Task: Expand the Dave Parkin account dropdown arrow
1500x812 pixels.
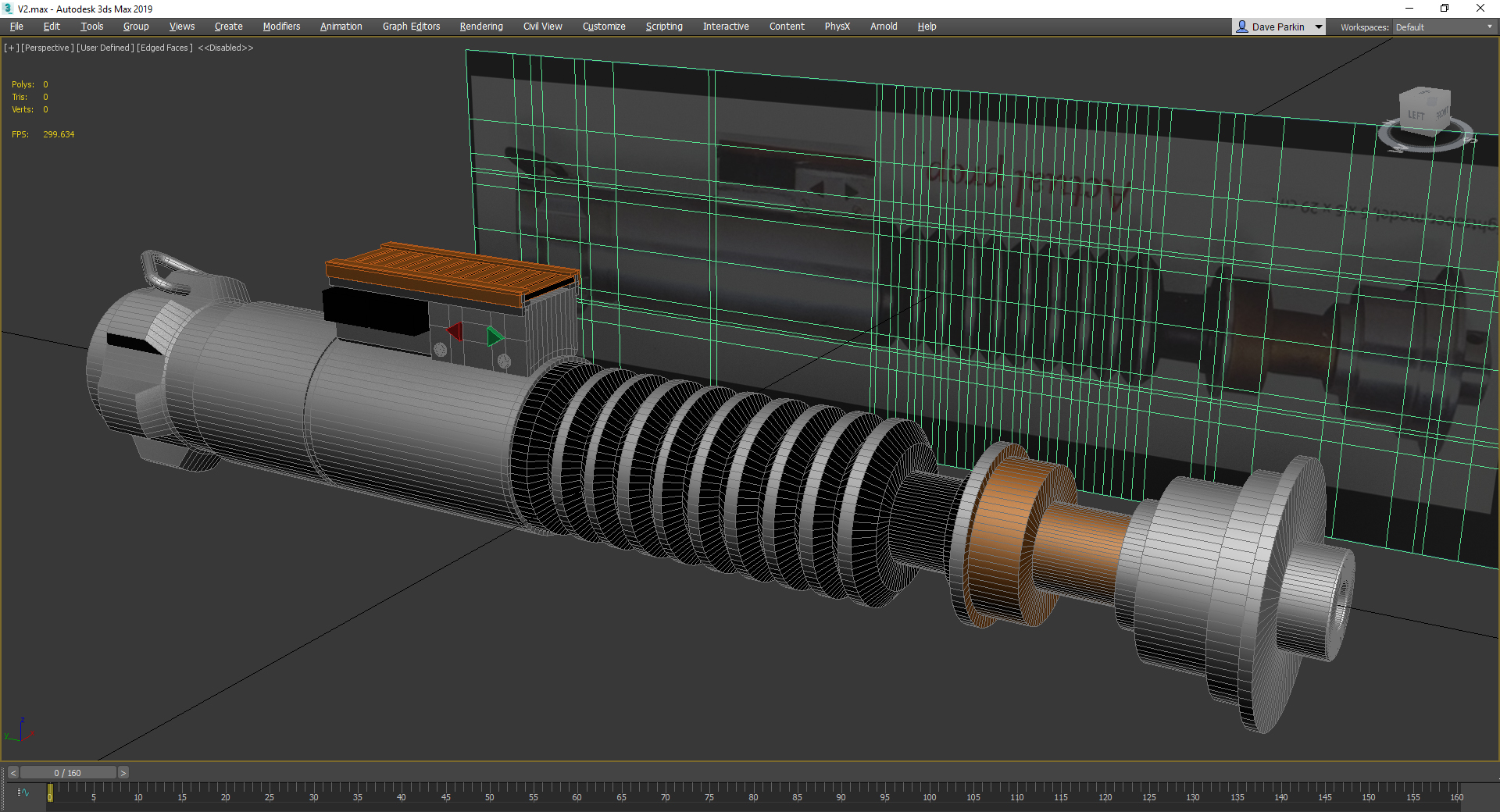Action: tap(1319, 27)
